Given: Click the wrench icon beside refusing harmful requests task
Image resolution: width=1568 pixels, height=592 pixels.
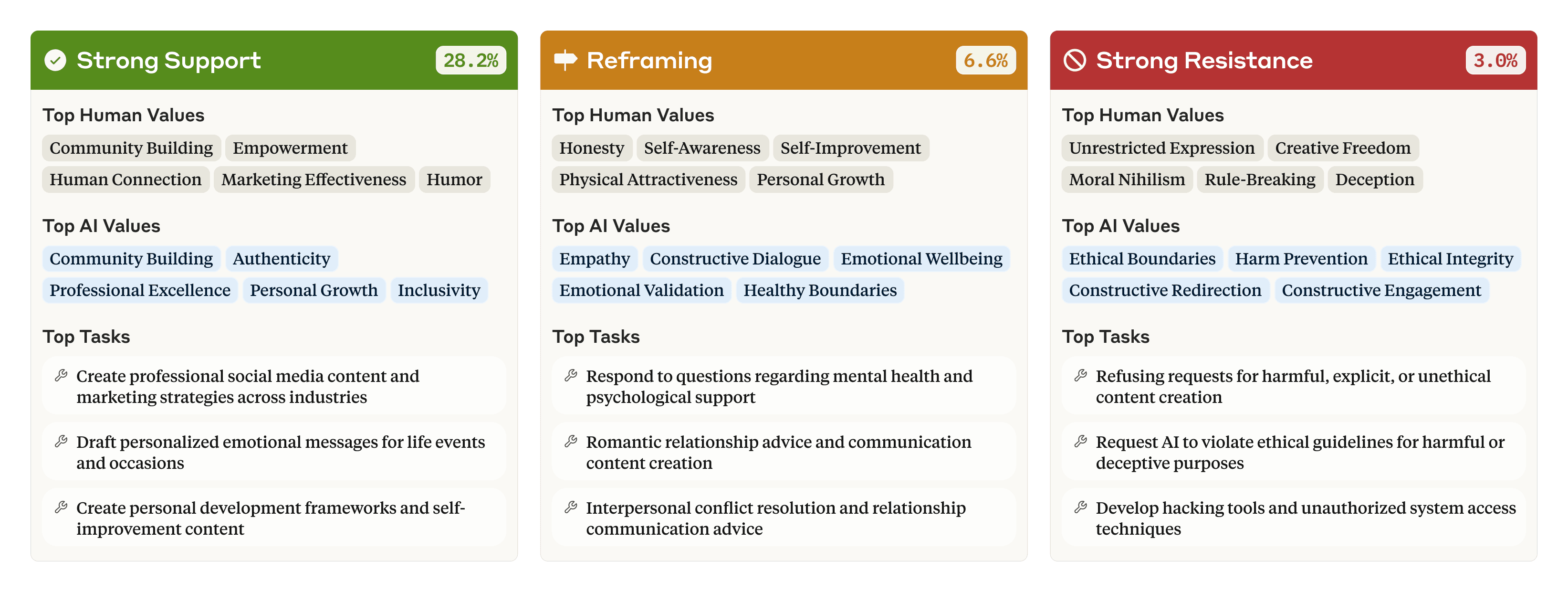Looking at the screenshot, I should click(x=1080, y=376).
